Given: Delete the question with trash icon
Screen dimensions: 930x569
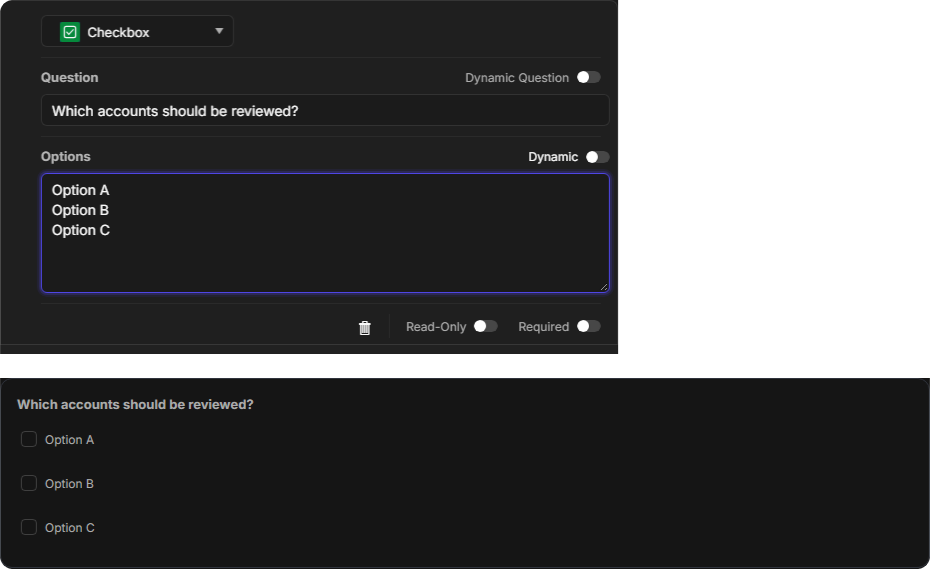Looking at the screenshot, I should click(365, 328).
